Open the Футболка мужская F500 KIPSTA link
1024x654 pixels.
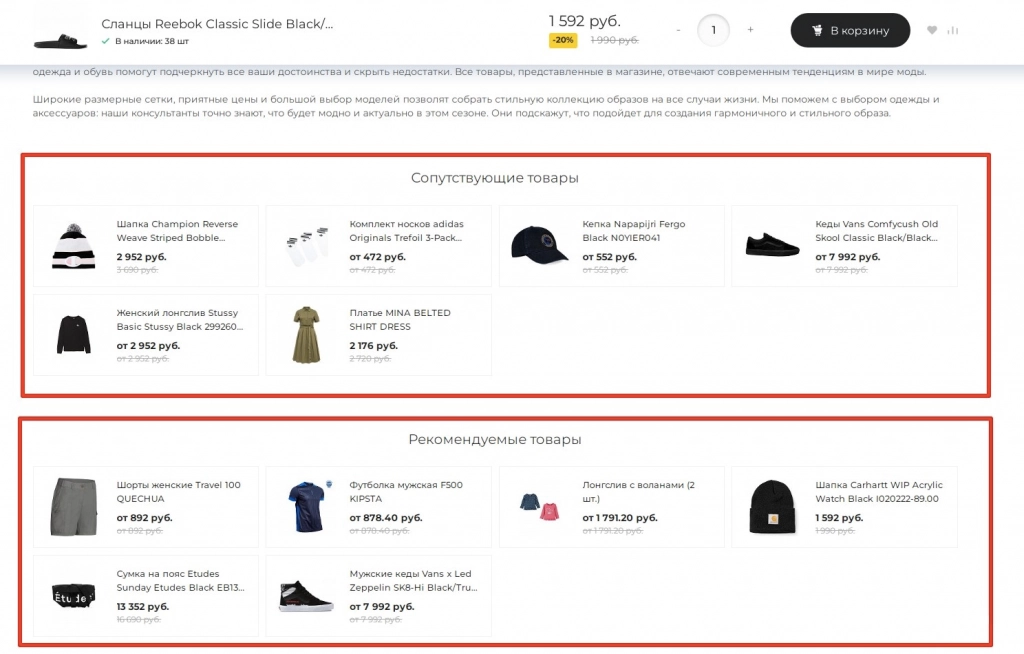coord(406,491)
